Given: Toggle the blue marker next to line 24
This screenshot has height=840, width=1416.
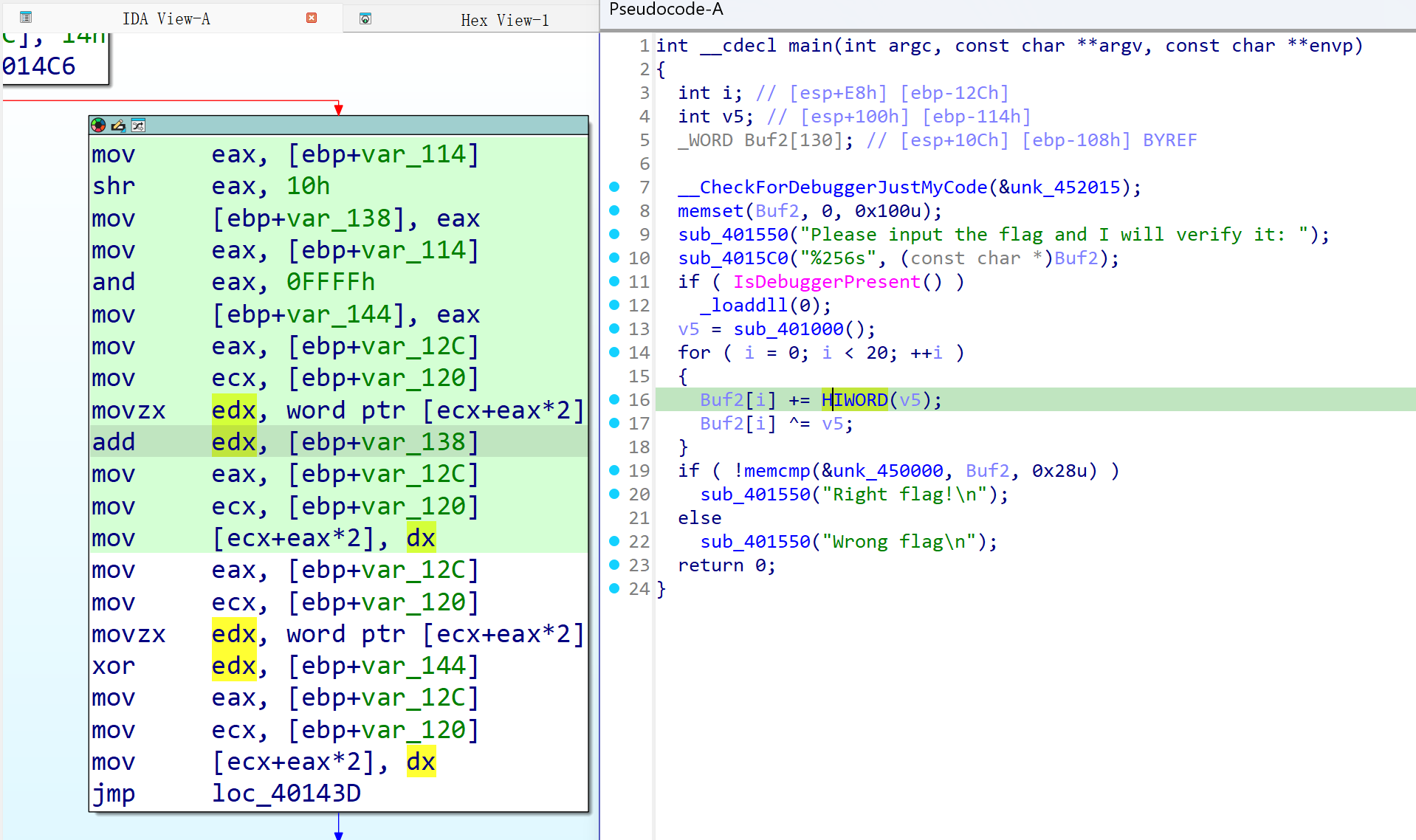Looking at the screenshot, I should 615,588.
